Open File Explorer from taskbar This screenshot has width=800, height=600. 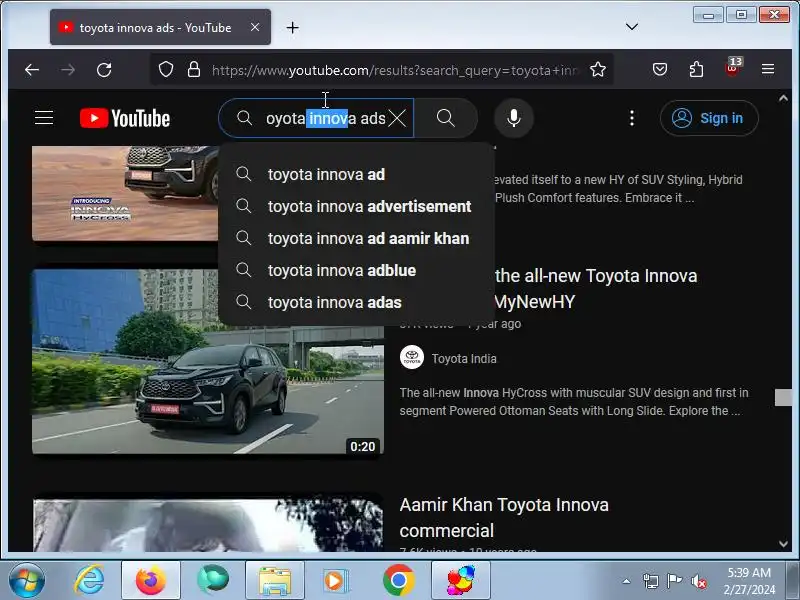(275, 580)
